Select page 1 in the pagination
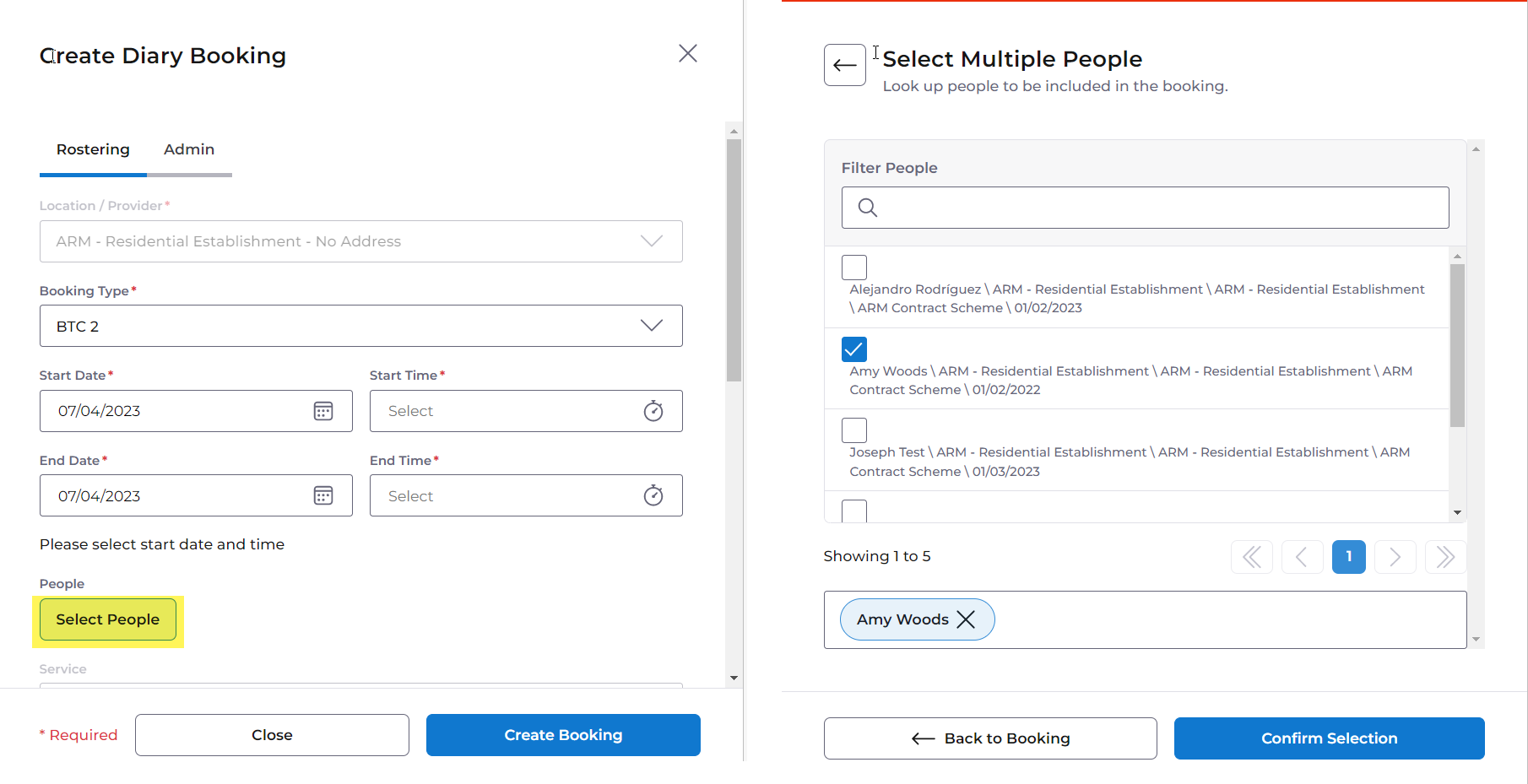 (1349, 557)
